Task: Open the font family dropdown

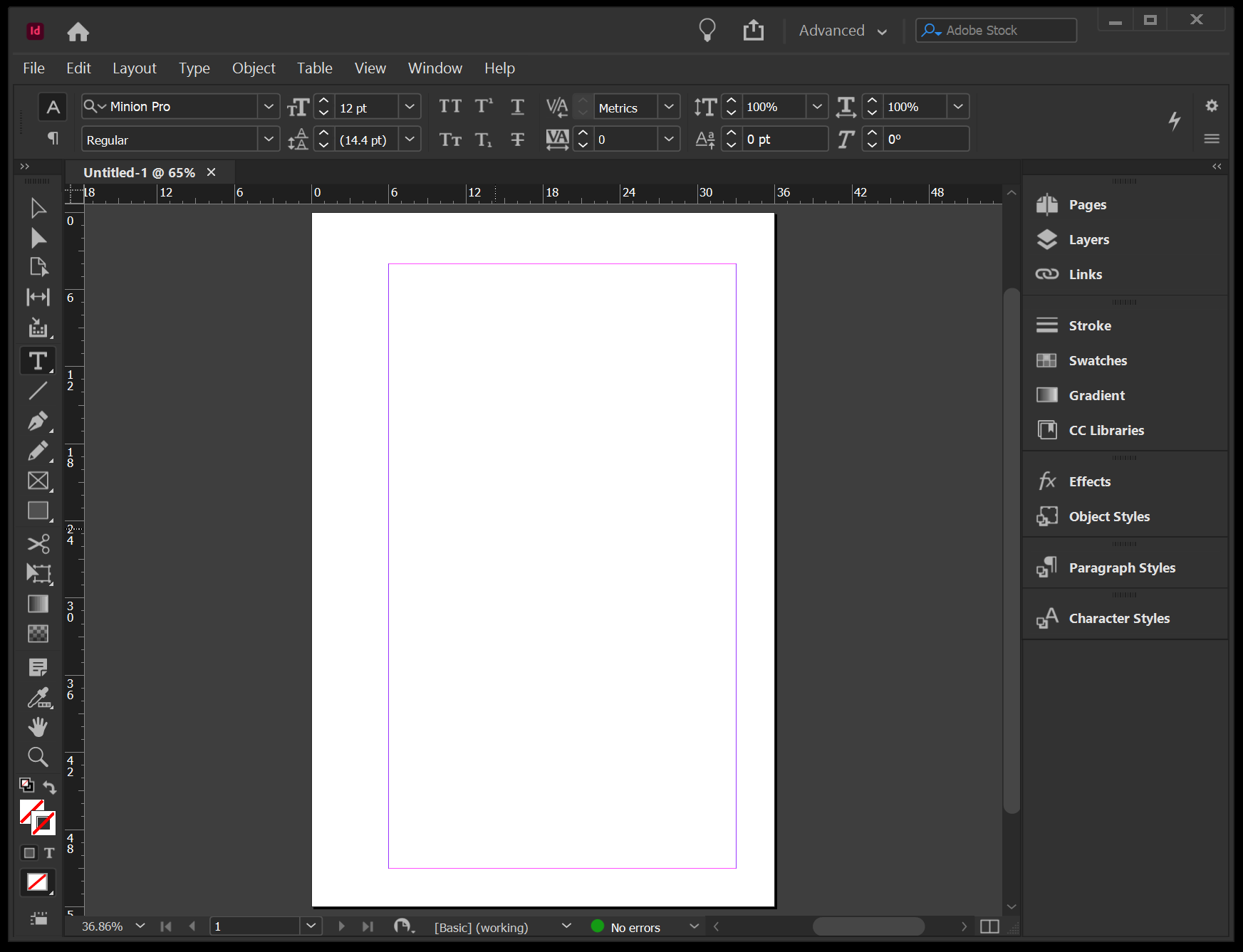Action: click(x=269, y=106)
